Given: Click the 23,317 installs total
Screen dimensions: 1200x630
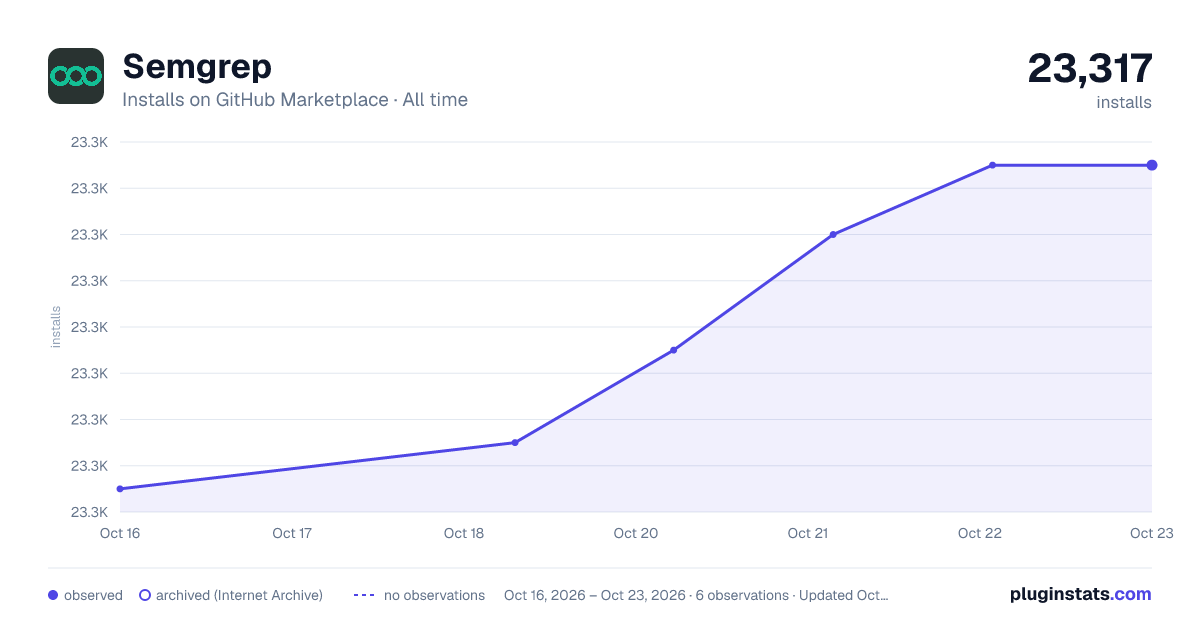Looking at the screenshot, I should pyautogui.click(x=1090, y=69).
